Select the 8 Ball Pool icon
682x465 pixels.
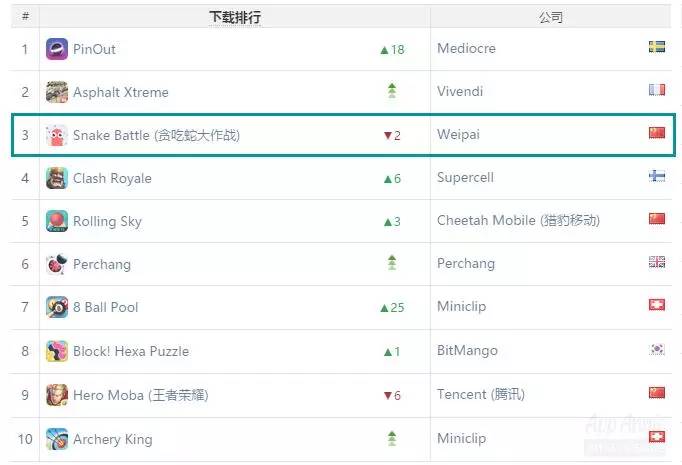click(57, 307)
